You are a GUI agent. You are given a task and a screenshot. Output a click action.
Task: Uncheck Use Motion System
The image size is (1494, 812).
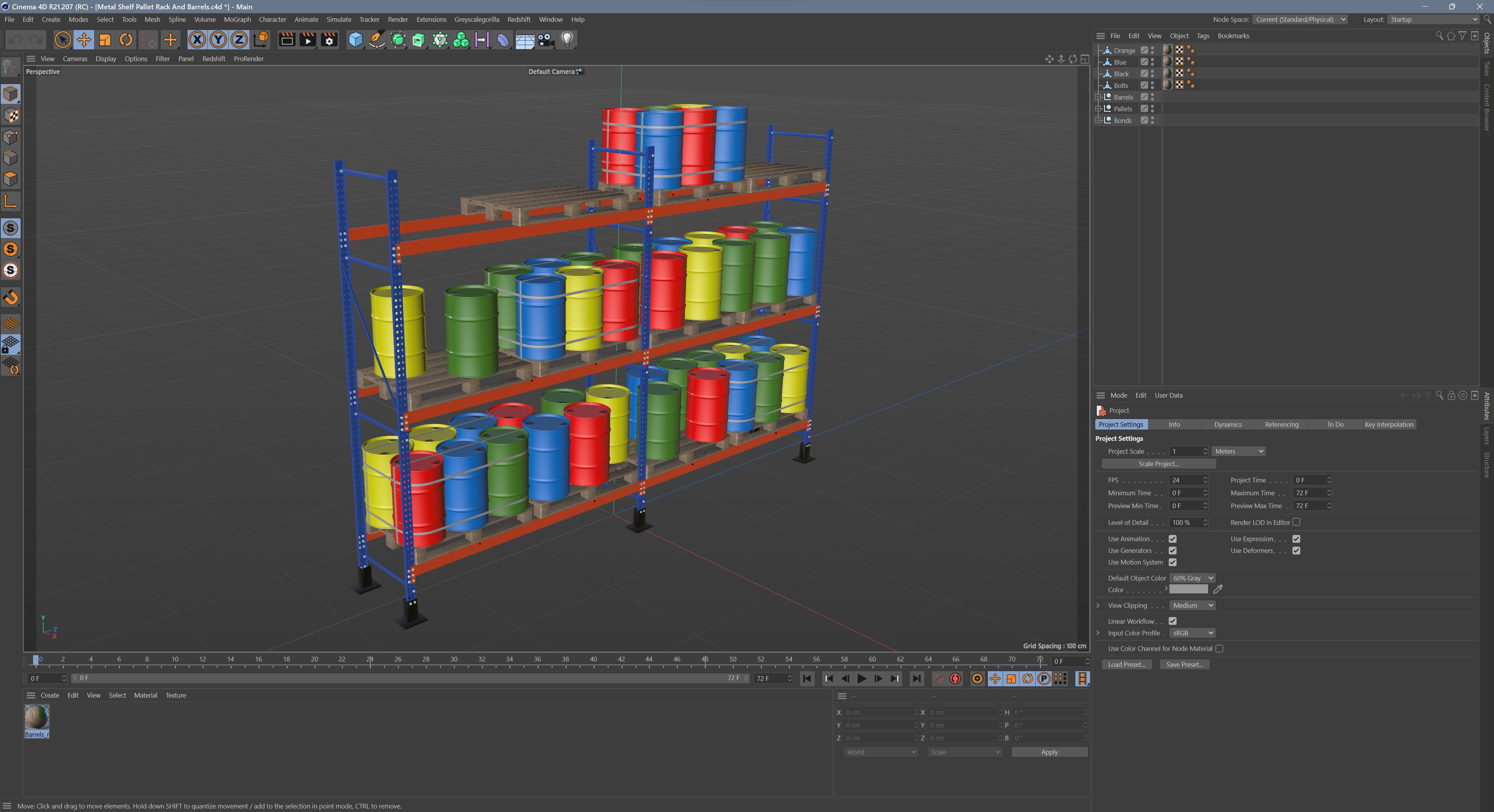click(x=1173, y=562)
